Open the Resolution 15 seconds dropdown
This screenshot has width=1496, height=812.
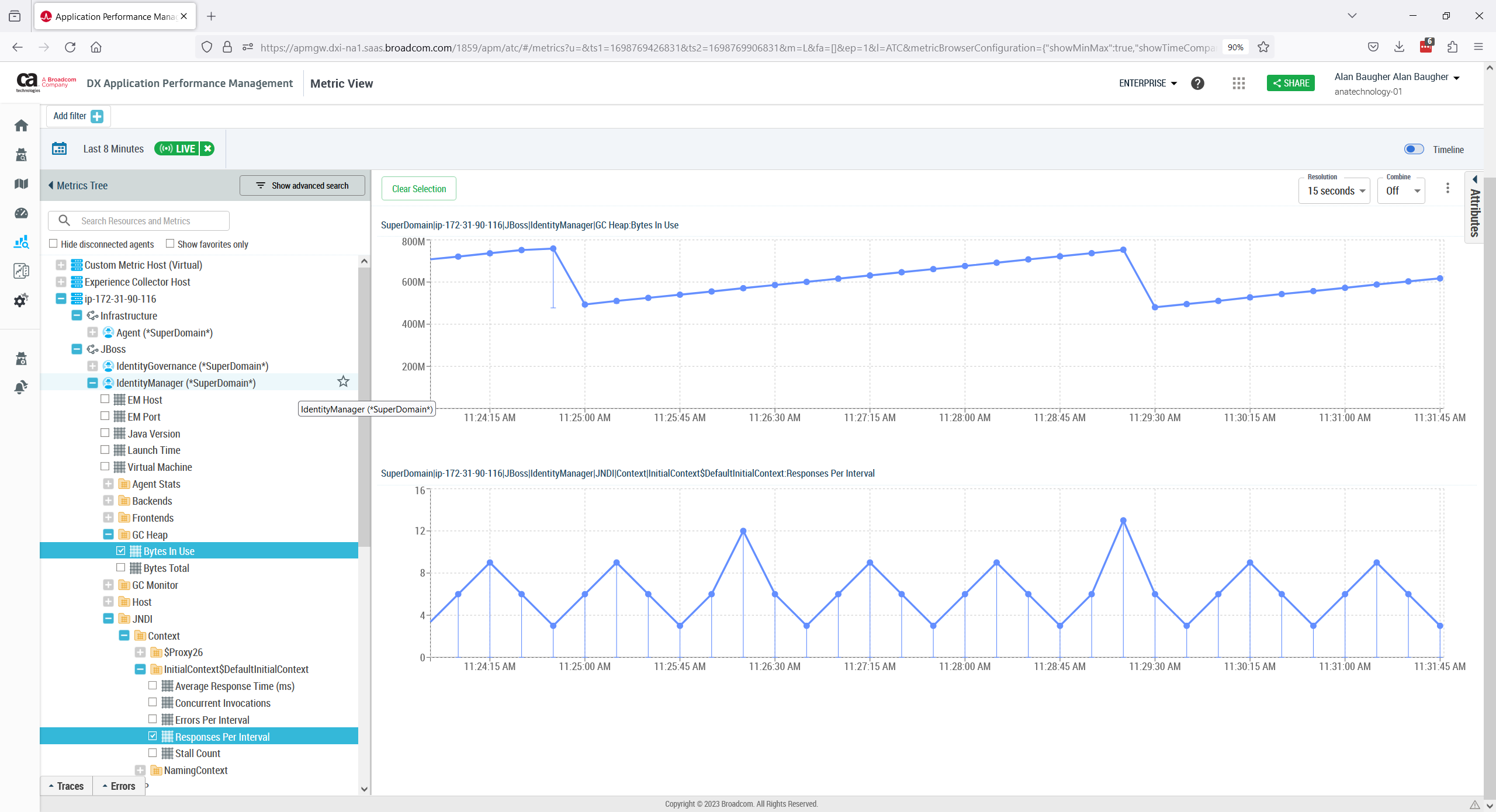tap(1335, 191)
